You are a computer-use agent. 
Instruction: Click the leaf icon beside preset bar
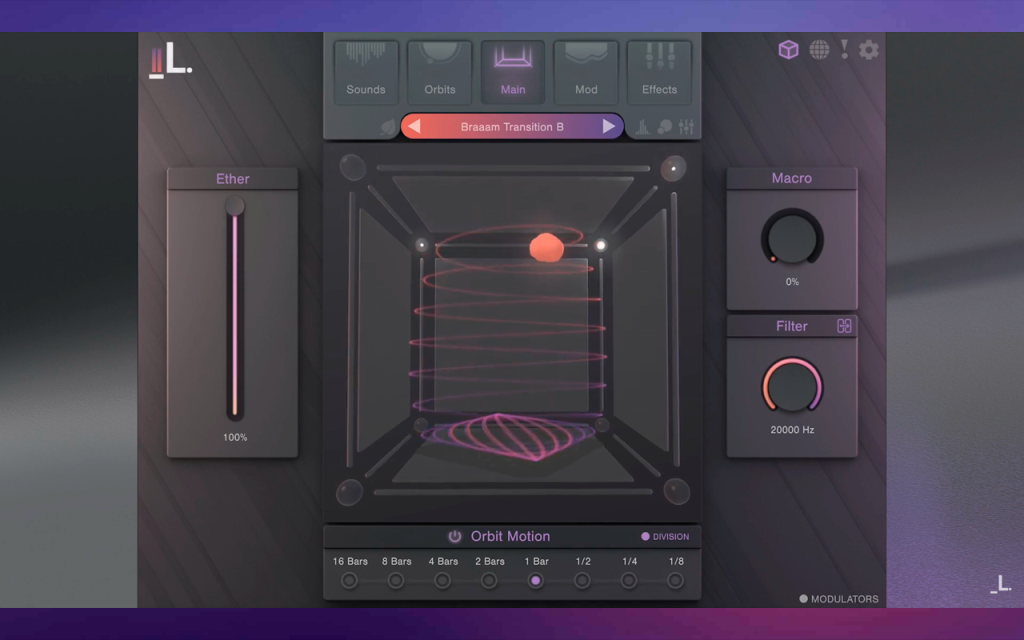(389, 127)
